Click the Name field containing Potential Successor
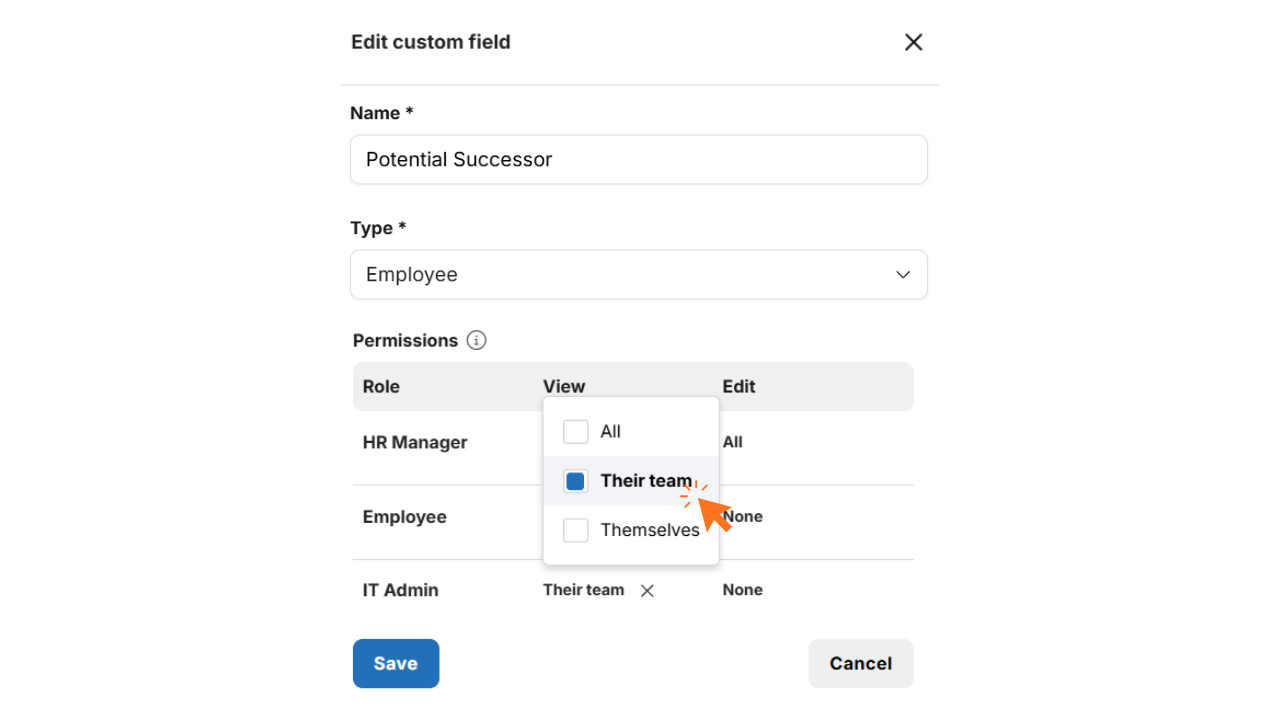Viewport: 1280px width, 720px height. (x=638, y=160)
